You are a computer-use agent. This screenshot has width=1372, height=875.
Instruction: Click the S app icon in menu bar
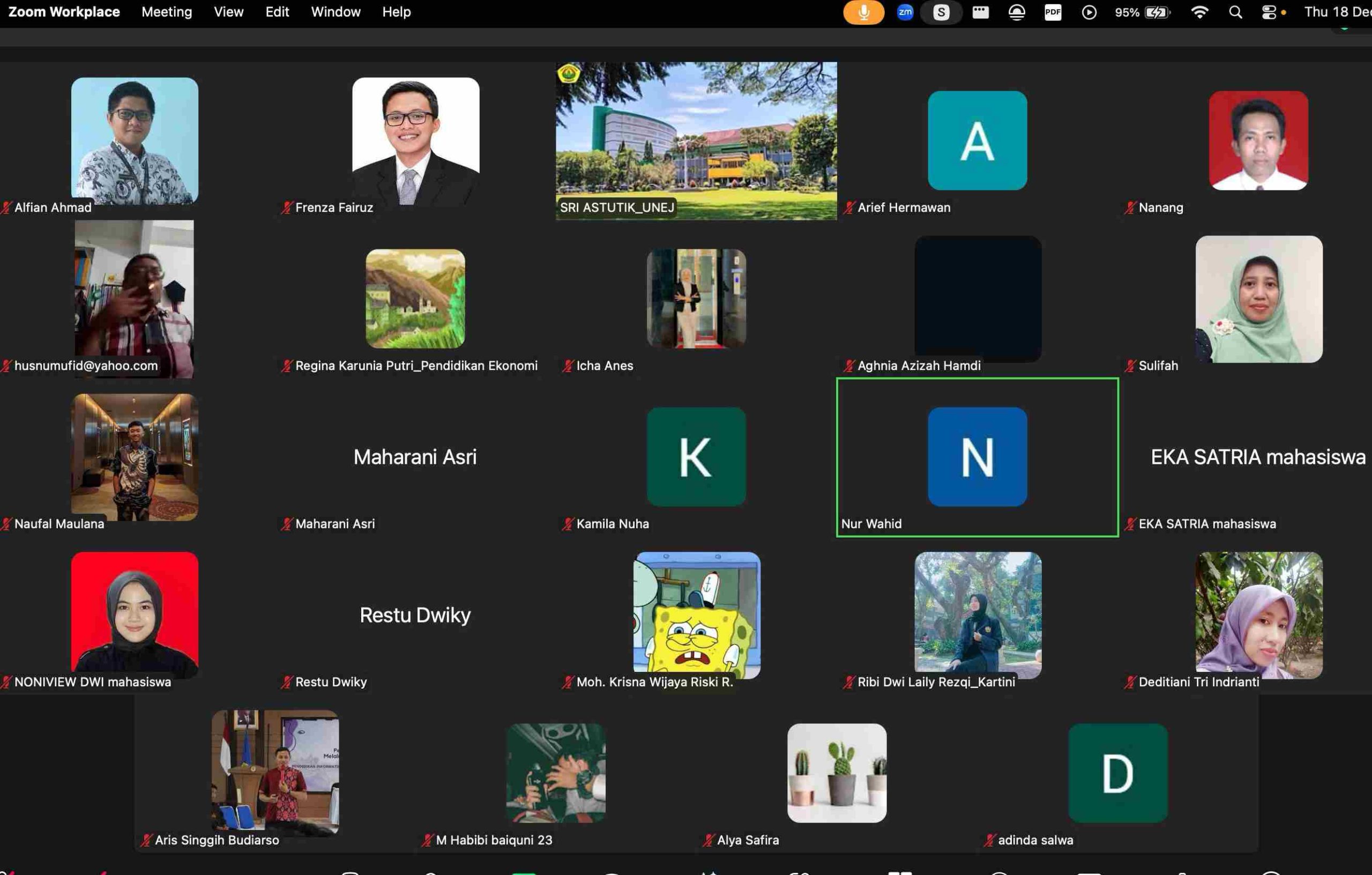coord(941,12)
